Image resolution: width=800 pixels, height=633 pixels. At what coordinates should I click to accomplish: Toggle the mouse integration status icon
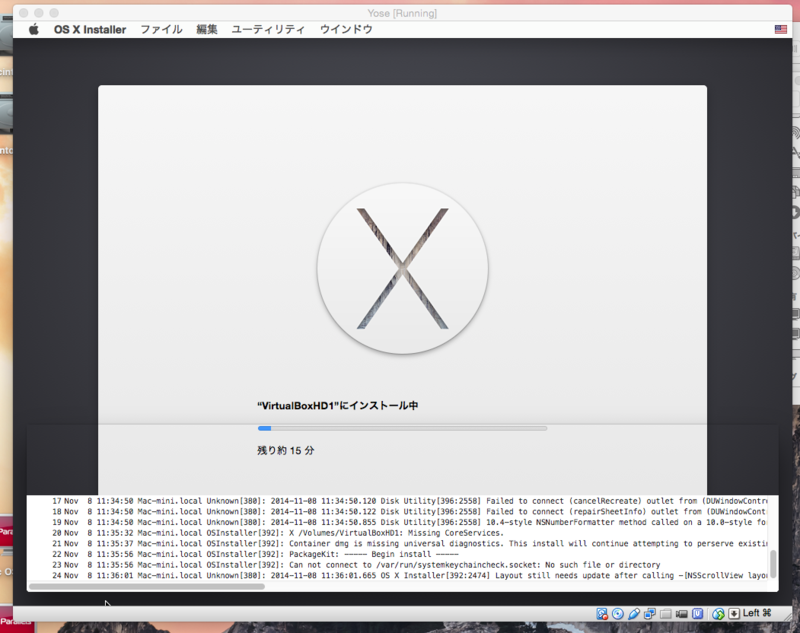718,614
